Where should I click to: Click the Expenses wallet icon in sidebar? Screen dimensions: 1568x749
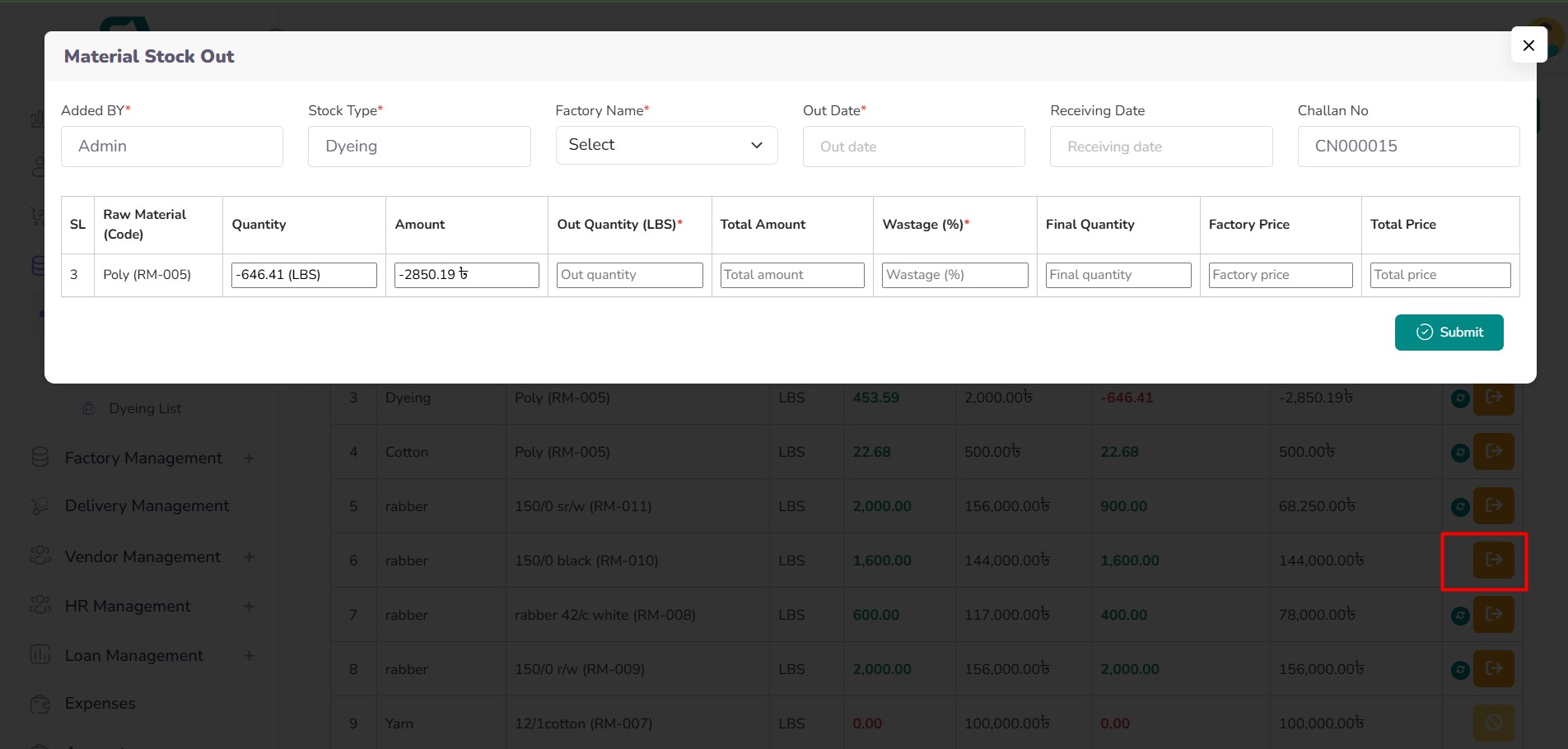(x=40, y=704)
